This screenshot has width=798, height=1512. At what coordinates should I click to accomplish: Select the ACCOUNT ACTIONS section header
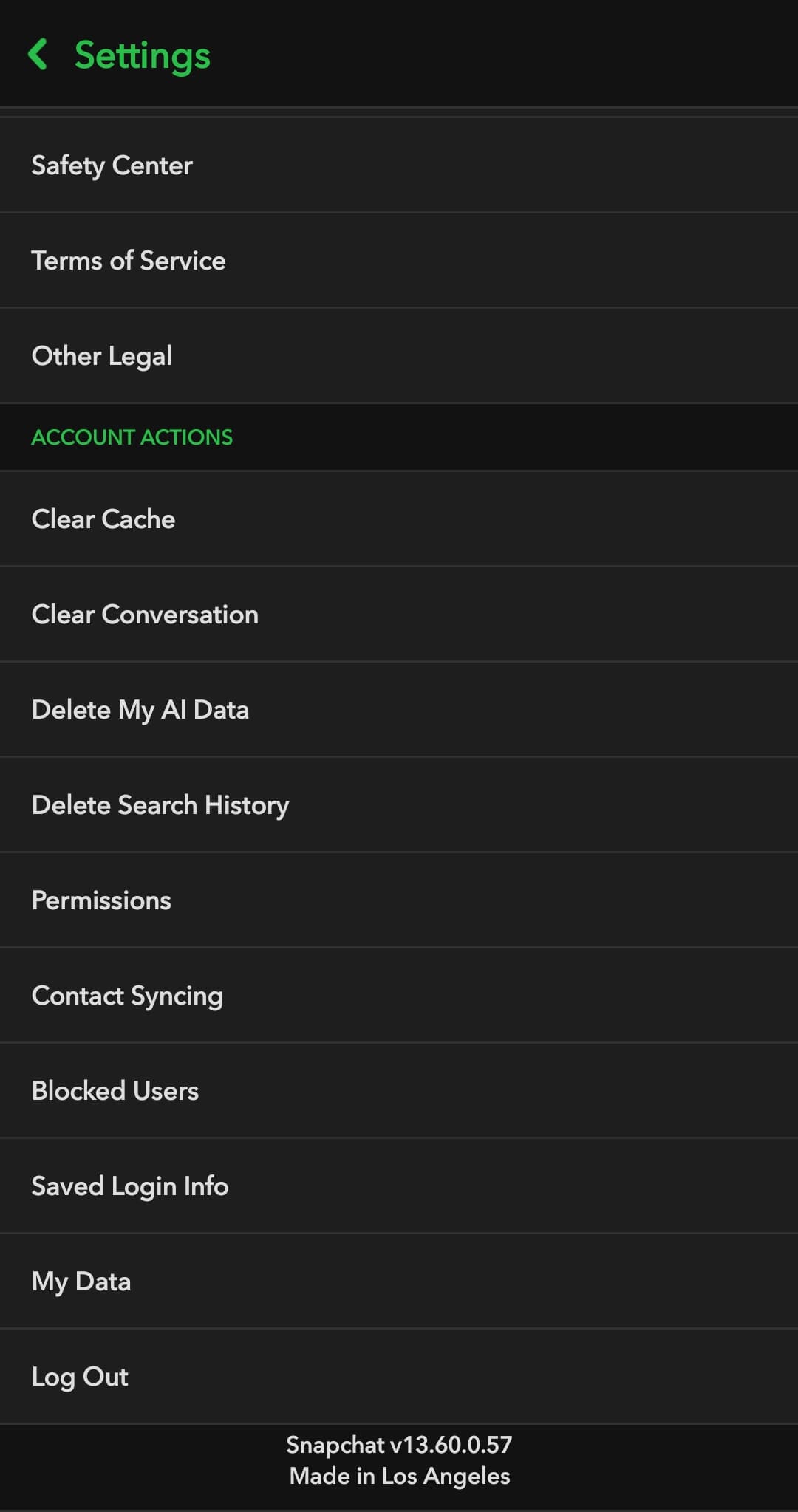132,437
